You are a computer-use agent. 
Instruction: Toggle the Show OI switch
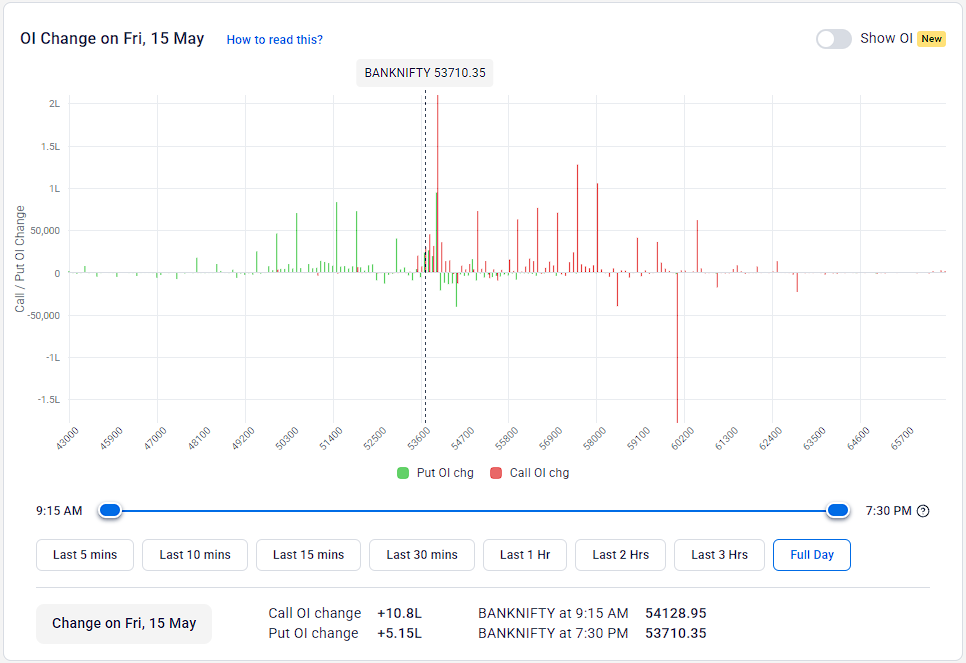coord(834,39)
